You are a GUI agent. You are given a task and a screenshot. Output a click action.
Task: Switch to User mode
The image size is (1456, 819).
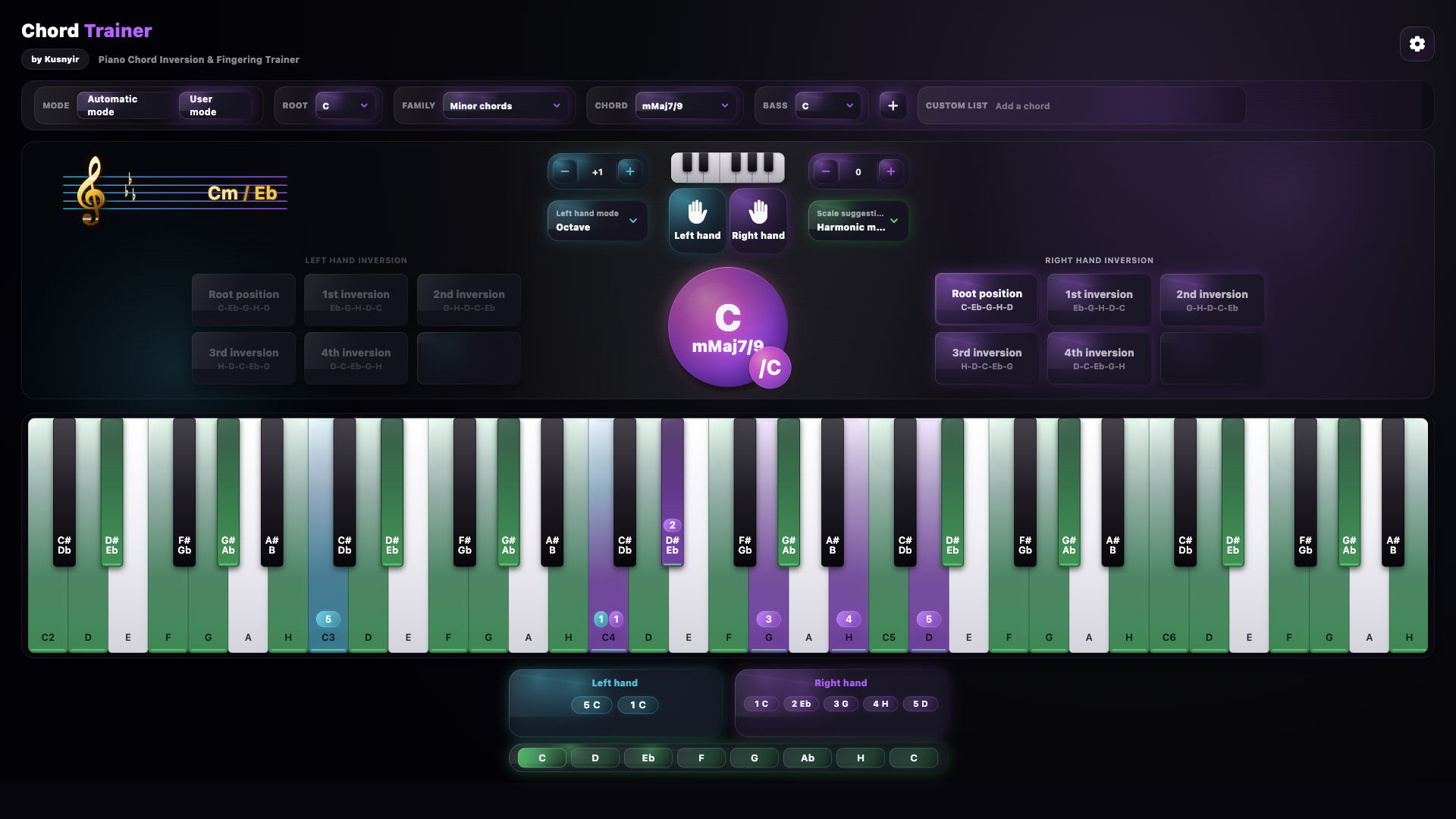pos(215,105)
